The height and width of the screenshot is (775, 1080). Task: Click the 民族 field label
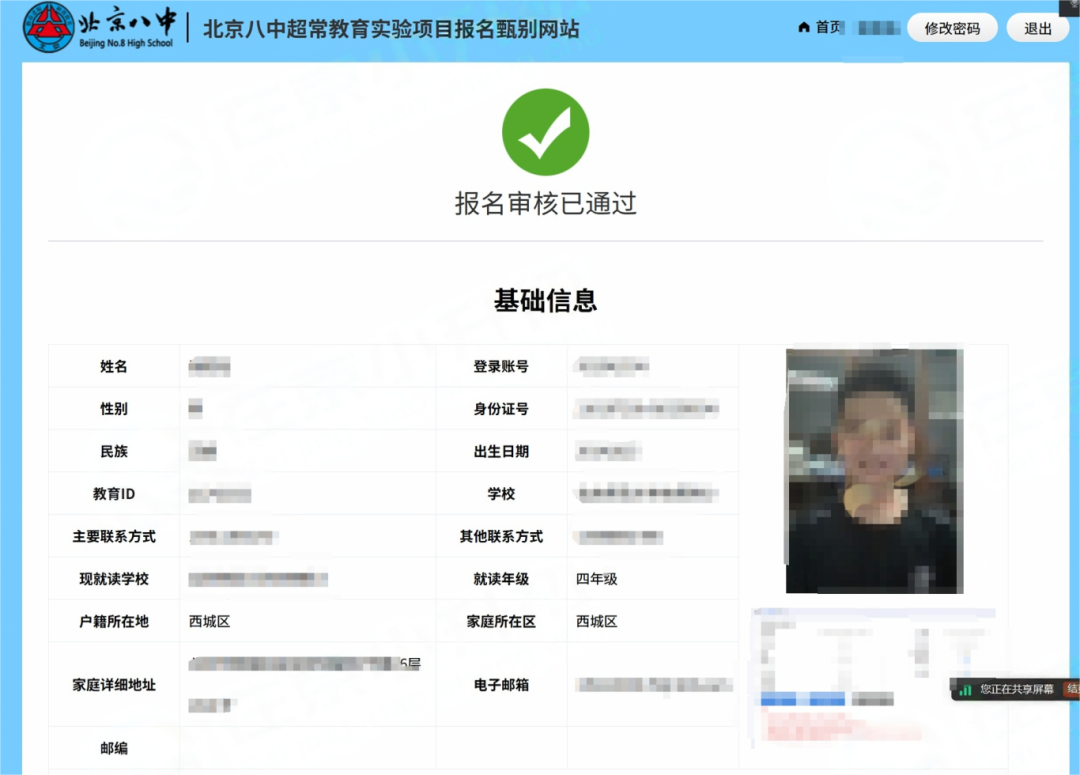[x=114, y=452]
